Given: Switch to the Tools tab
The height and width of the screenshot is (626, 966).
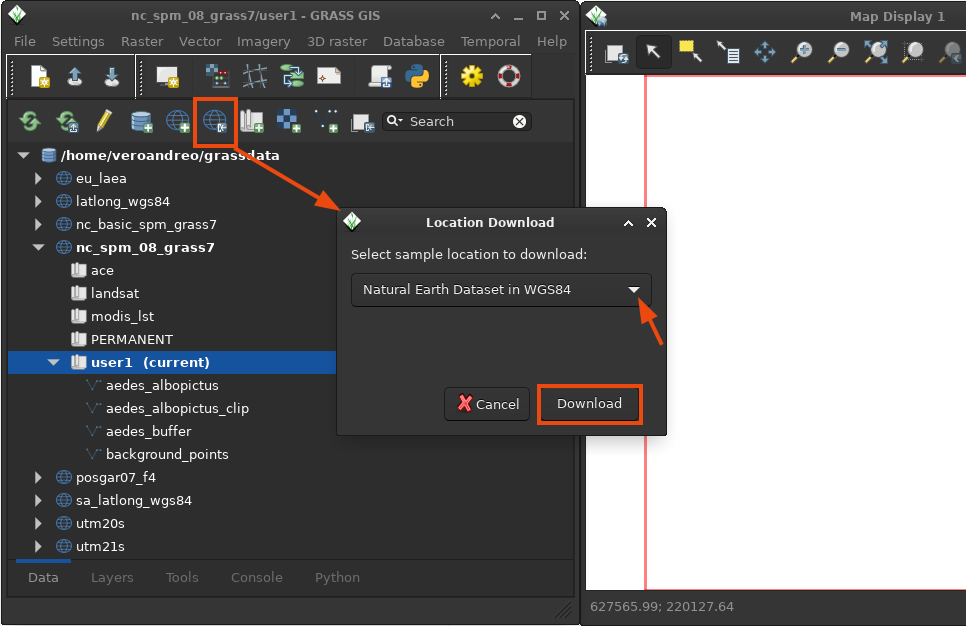Looking at the screenshot, I should (x=182, y=577).
